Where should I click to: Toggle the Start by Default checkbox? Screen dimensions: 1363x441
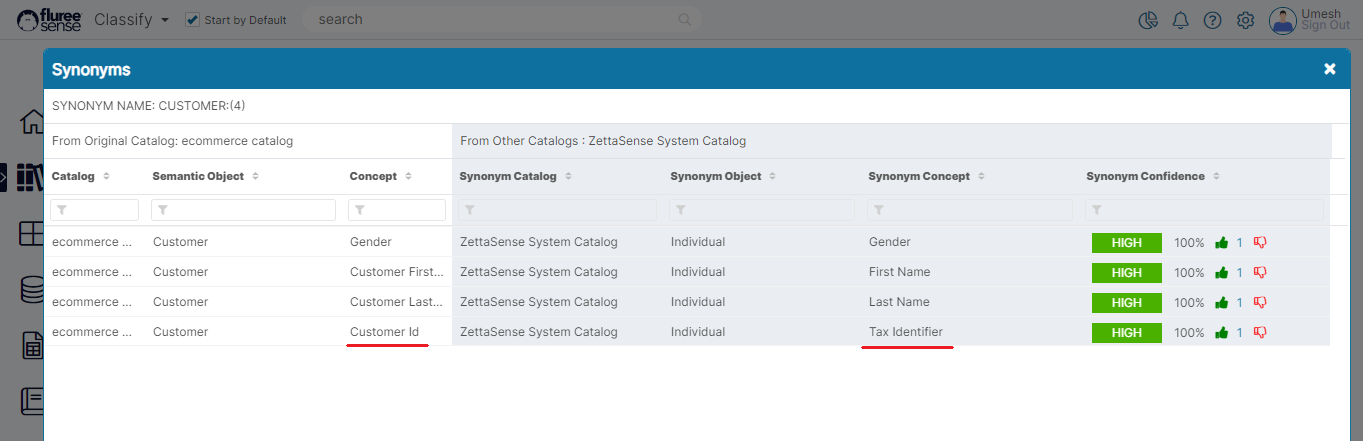[193, 20]
